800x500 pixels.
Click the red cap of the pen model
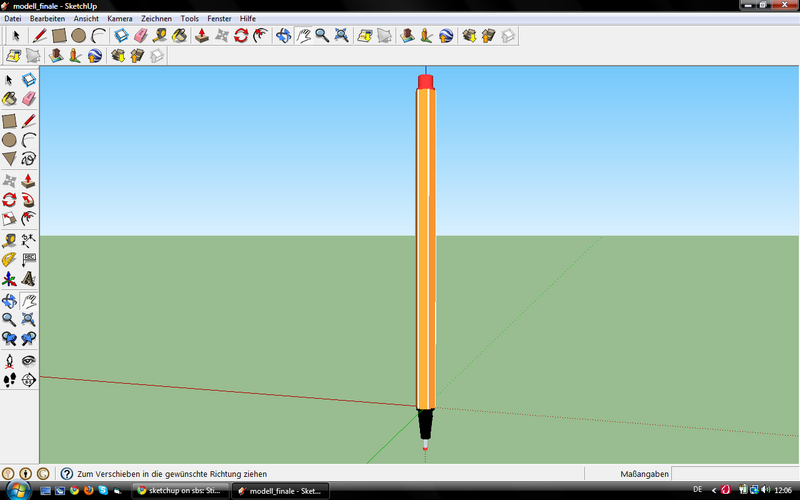click(425, 80)
